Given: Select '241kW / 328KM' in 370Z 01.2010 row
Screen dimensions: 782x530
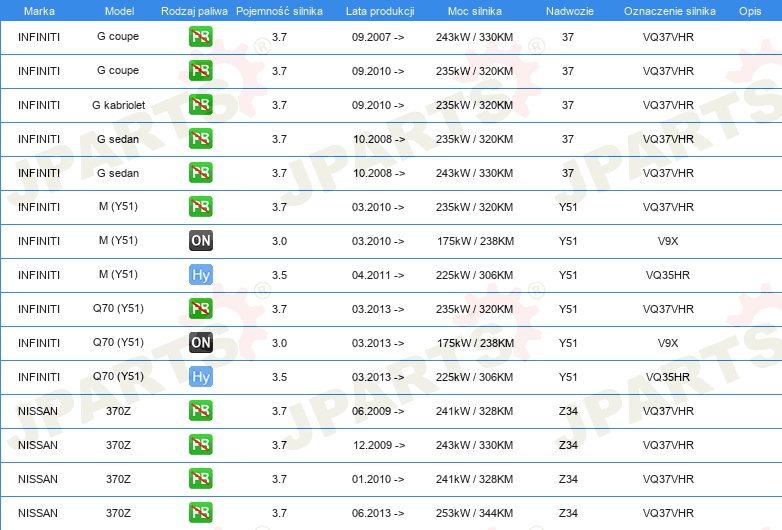Looking at the screenshot, I should 474,479.
